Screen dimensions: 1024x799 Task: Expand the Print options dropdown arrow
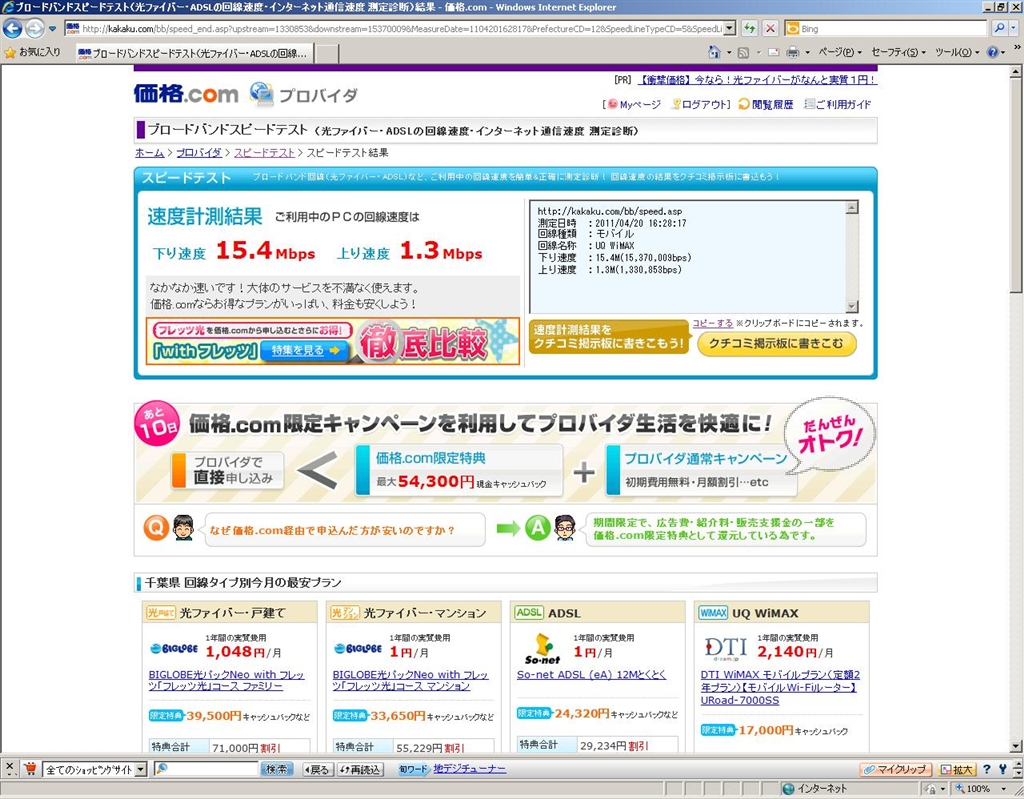click(808, 52)
